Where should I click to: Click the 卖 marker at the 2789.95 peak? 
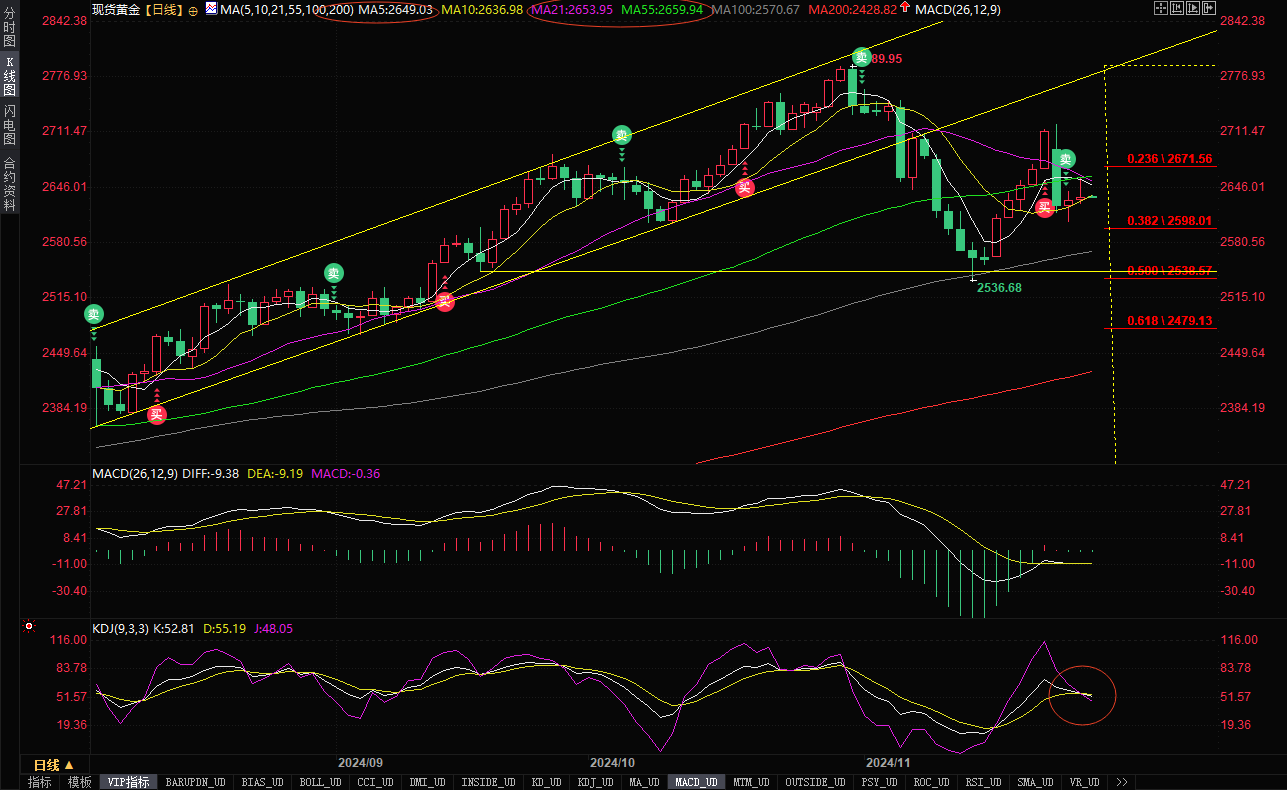pyautogui.click(x=861, y=57)
